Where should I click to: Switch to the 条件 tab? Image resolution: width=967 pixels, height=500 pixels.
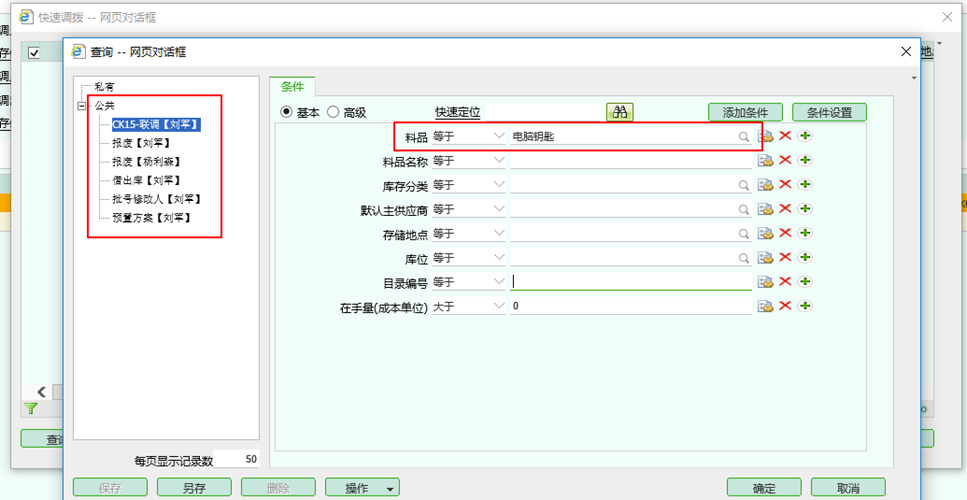292,87
